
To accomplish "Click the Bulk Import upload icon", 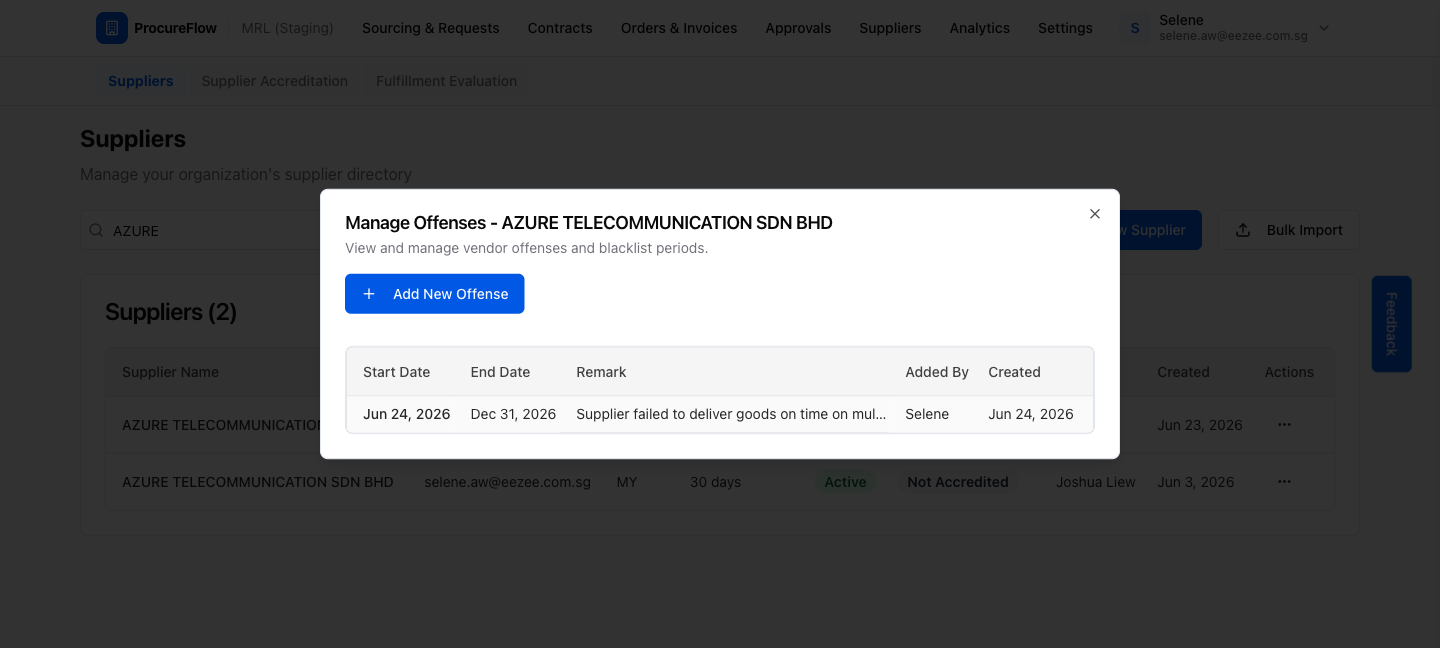I will tap(1243, 230).
